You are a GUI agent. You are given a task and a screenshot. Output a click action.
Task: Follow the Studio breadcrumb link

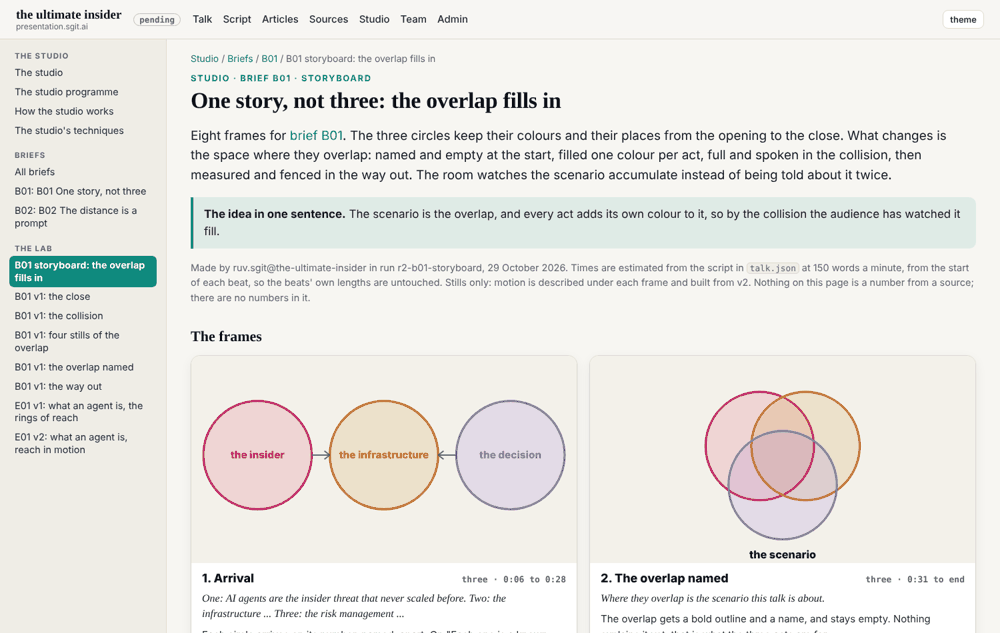(204, 59)
